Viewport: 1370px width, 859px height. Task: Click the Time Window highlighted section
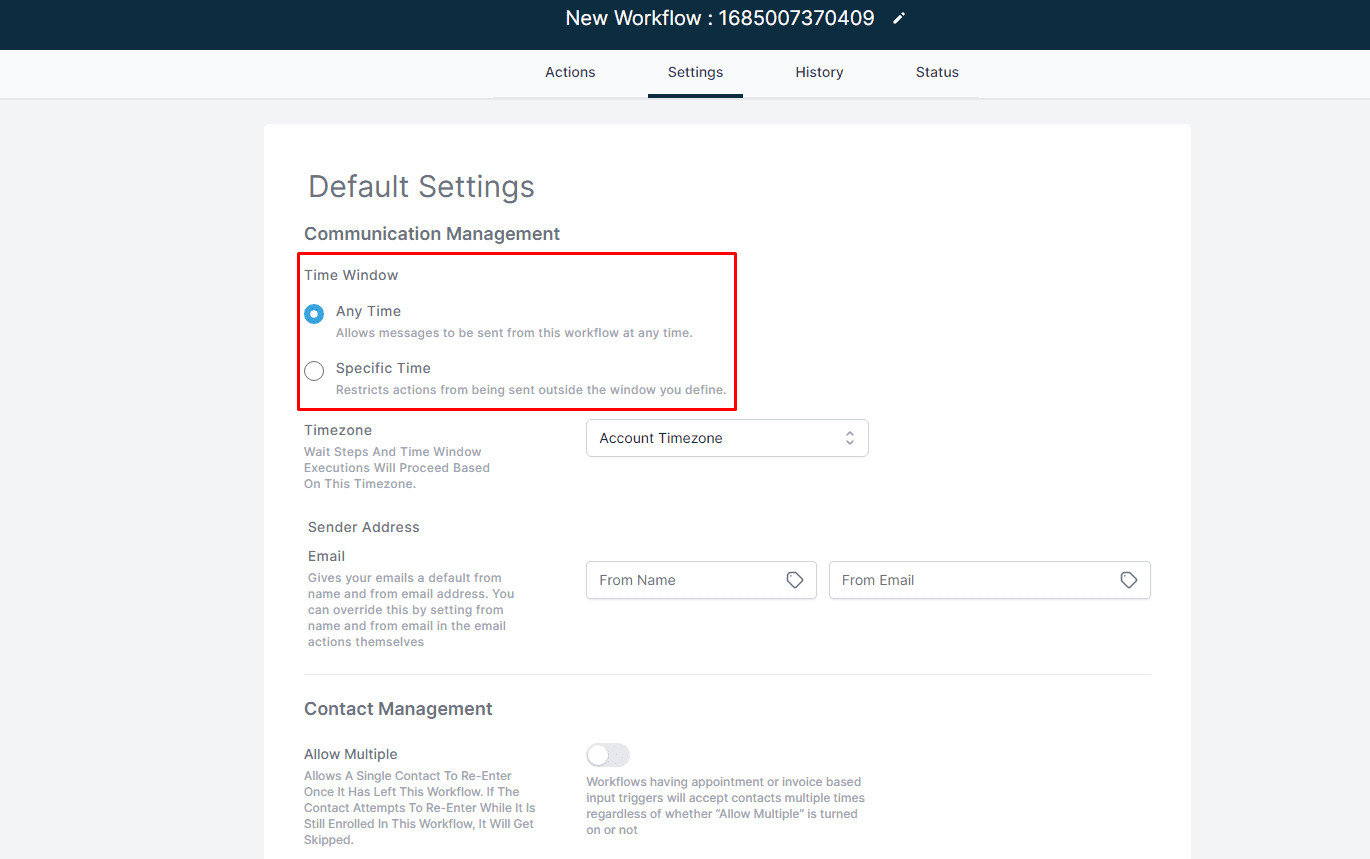[x=517, y=331]
